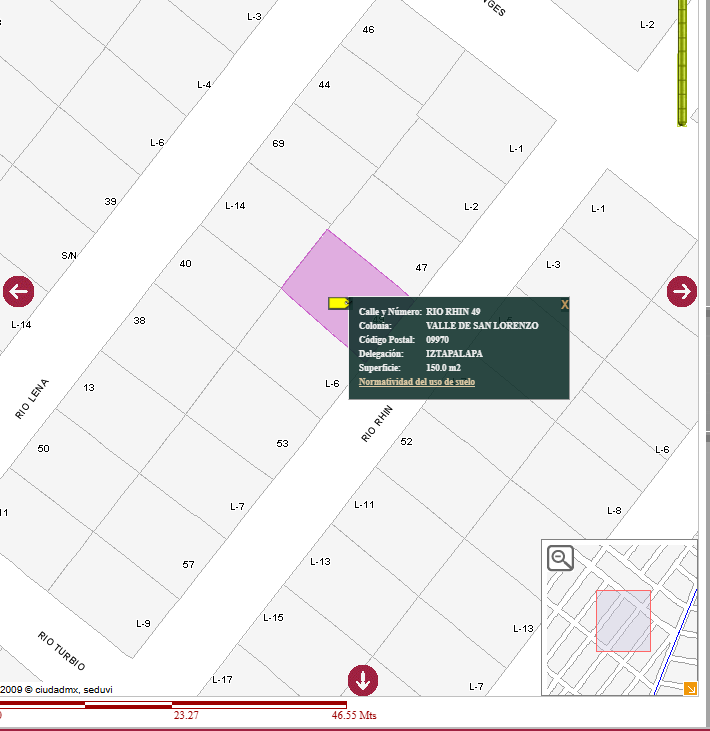
Task: Select parcel labeled 39
Action: tap(110, 202)
